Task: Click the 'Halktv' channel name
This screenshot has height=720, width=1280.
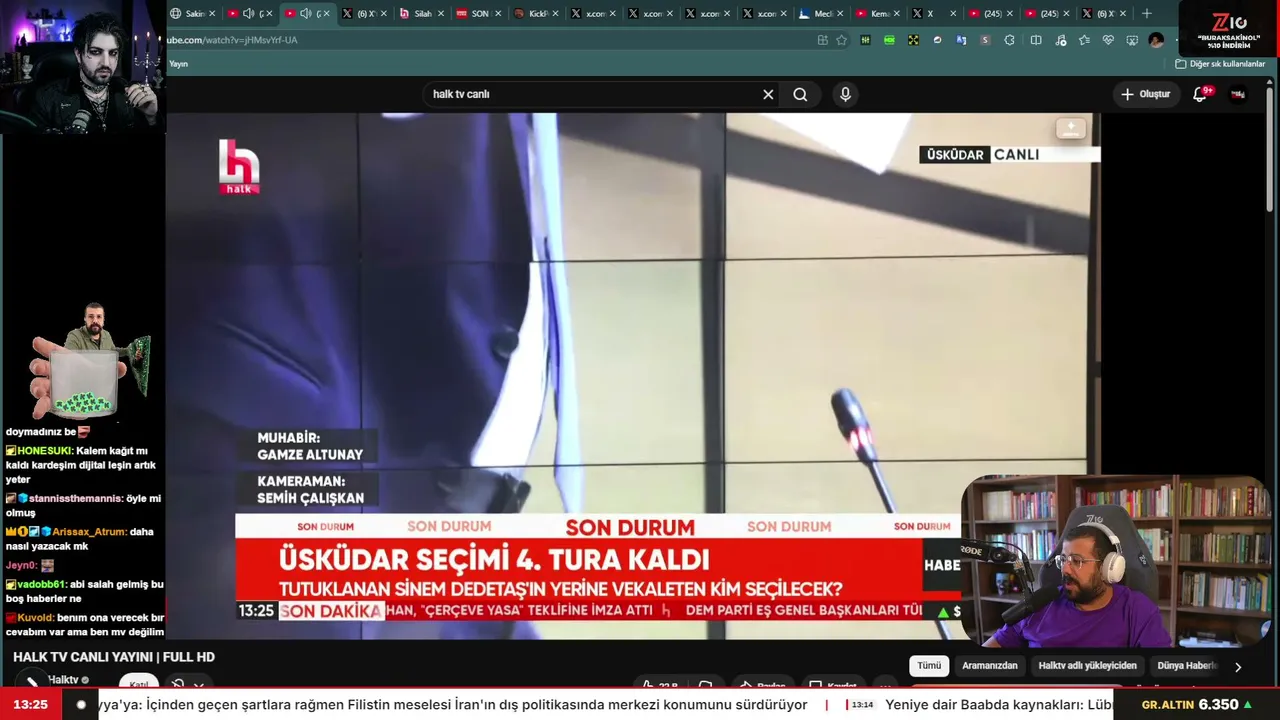Action: (63, 680)
